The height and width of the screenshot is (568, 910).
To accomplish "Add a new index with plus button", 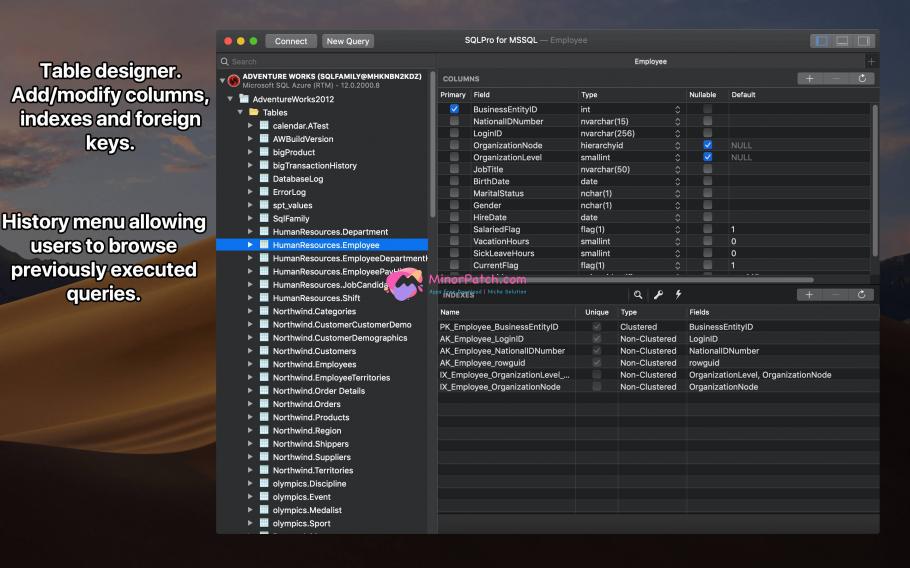I will point(809,295).
